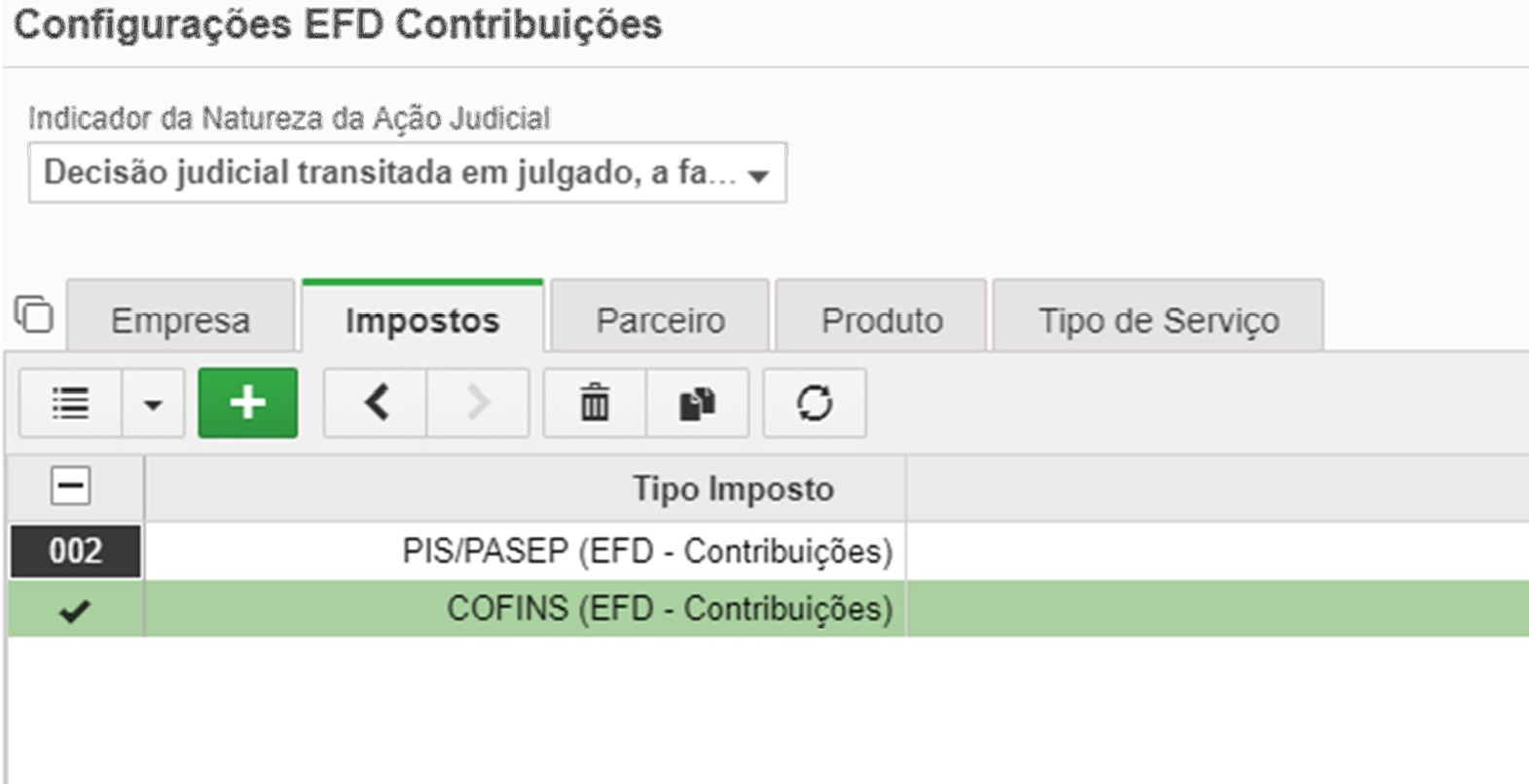The width and height of the screenshot is (1529, 784).
Task: Duplicate record using the copy icon
Action: 697,403
